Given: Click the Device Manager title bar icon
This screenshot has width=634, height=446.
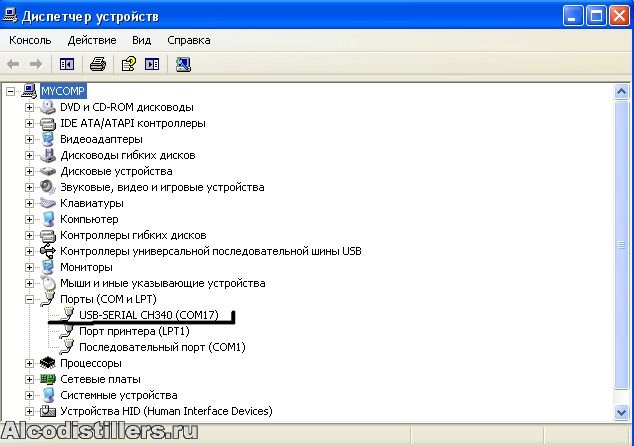Looking at the screenshot, I should (10, 15).
